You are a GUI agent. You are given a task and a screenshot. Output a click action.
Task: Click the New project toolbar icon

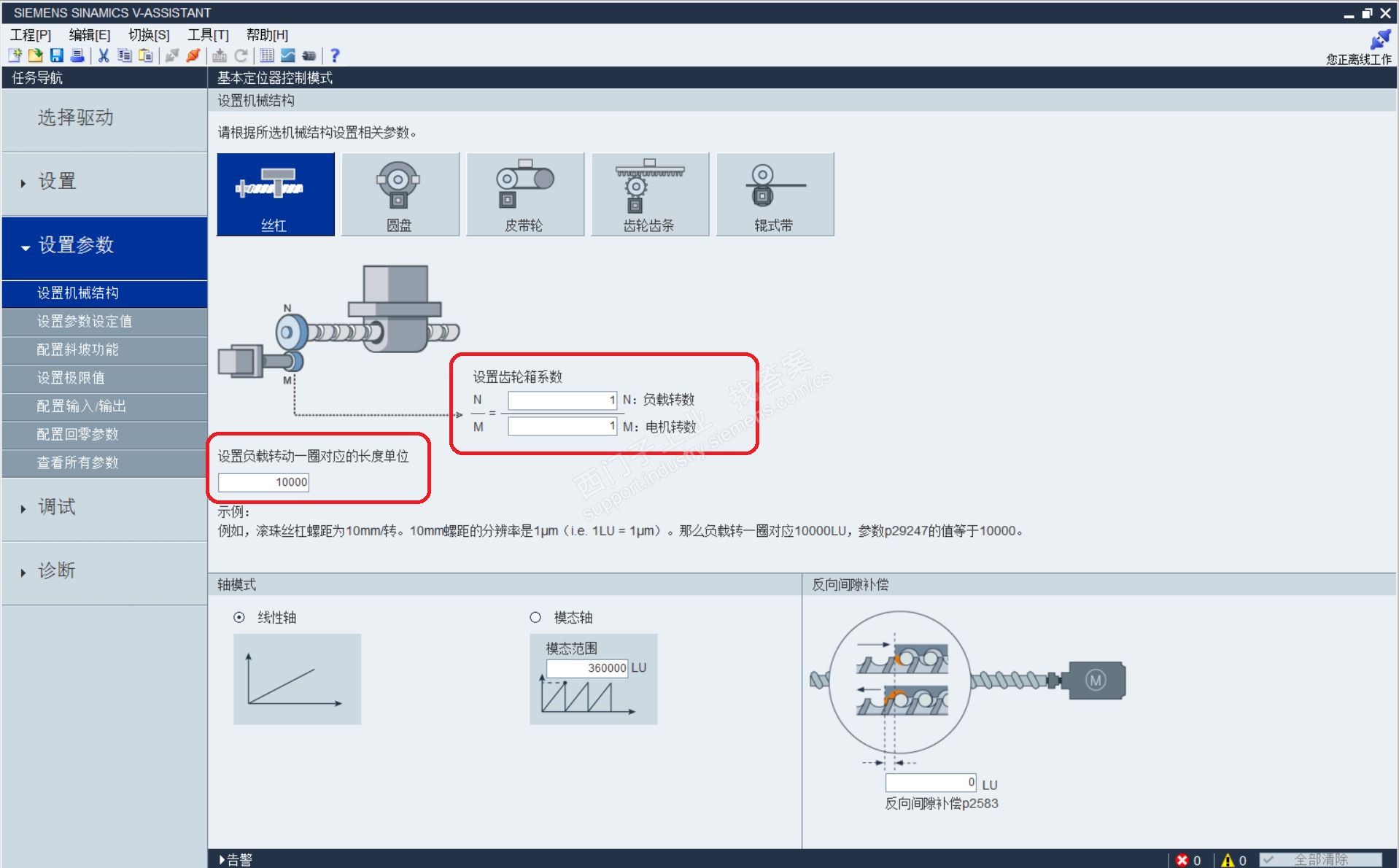[x=15, y=55]
